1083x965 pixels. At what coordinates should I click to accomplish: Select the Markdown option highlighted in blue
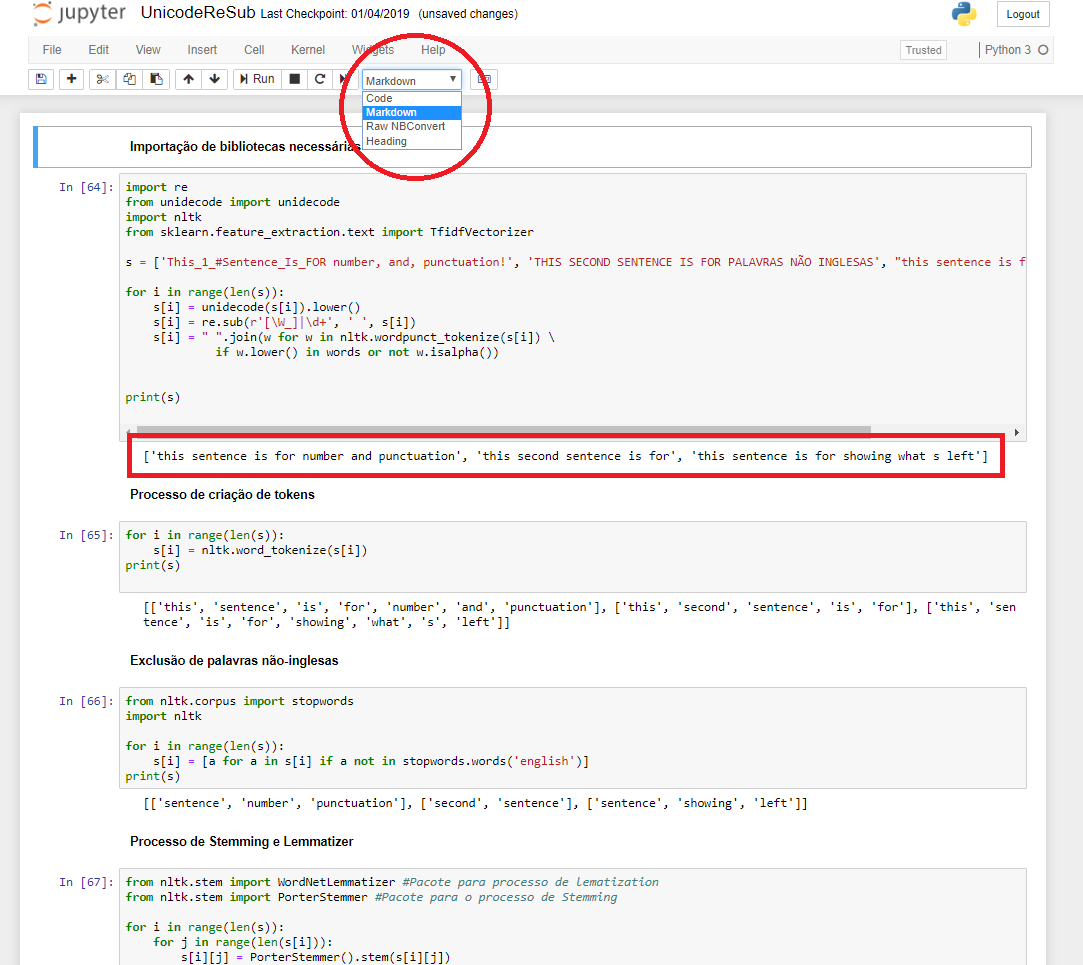point(388,112)
